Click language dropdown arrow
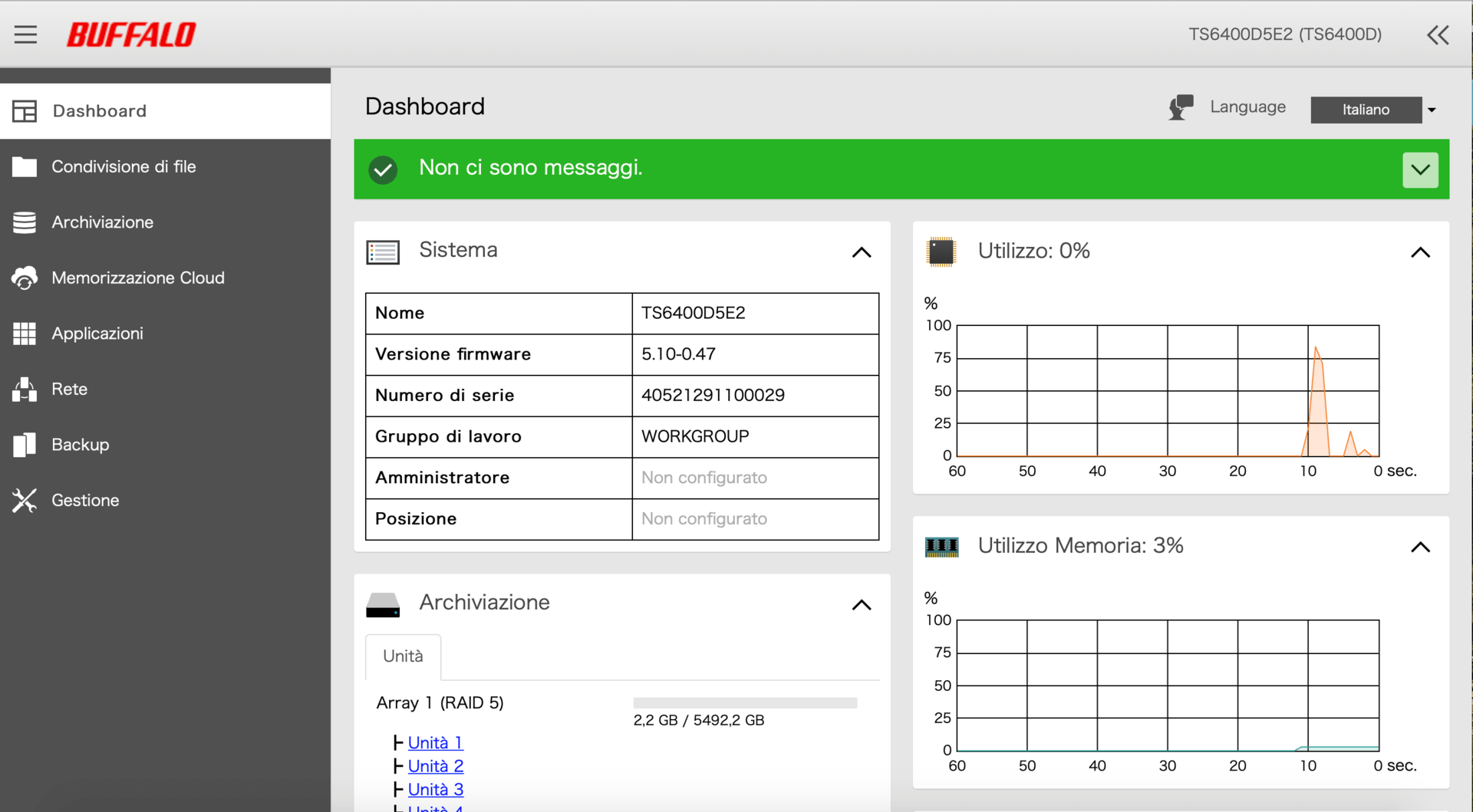 click(1432, 110)
